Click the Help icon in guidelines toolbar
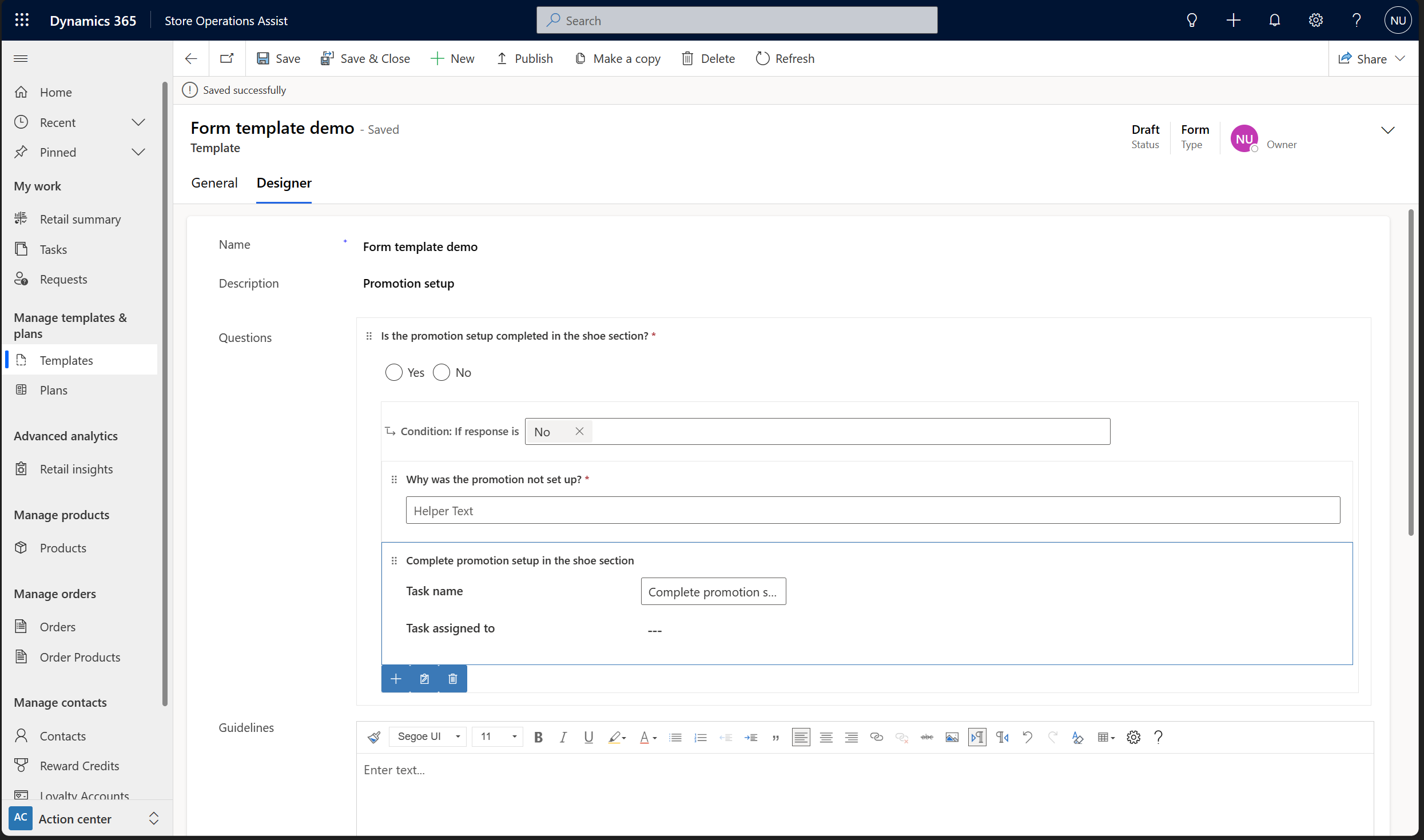Screen dimensions: 1424x840 tap(1159, 737)
